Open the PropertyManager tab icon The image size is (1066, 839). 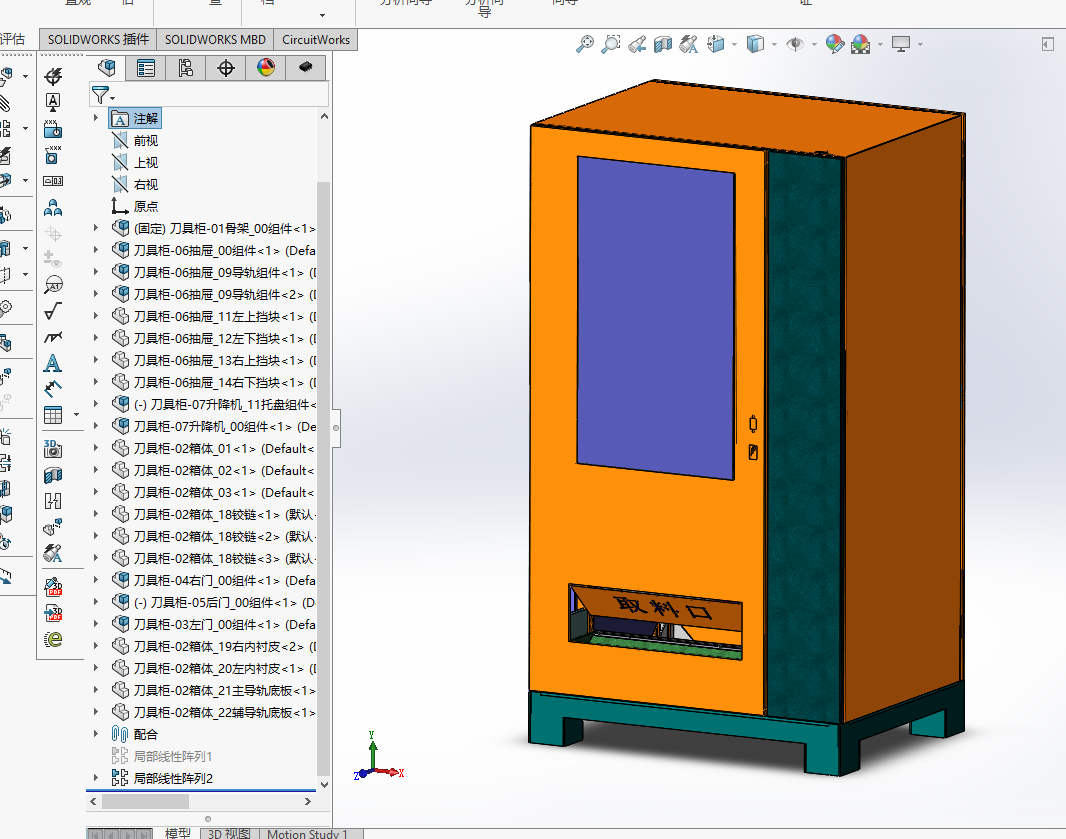pyautogui.click(x=145, y=67)
